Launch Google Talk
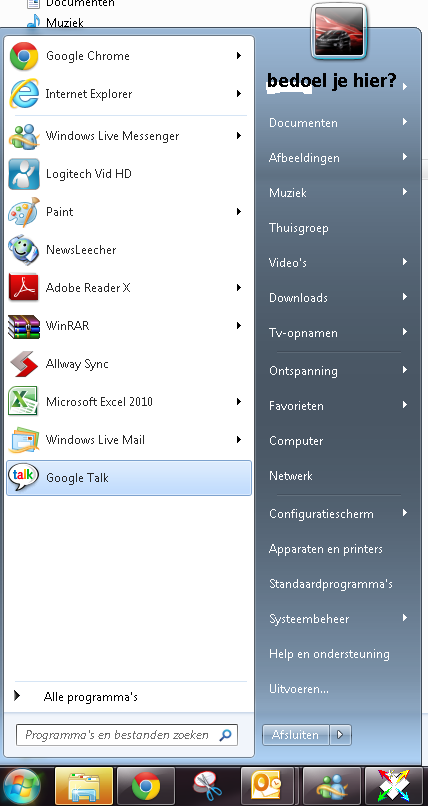This screenshot has height=806, width=428. [128, 478]
